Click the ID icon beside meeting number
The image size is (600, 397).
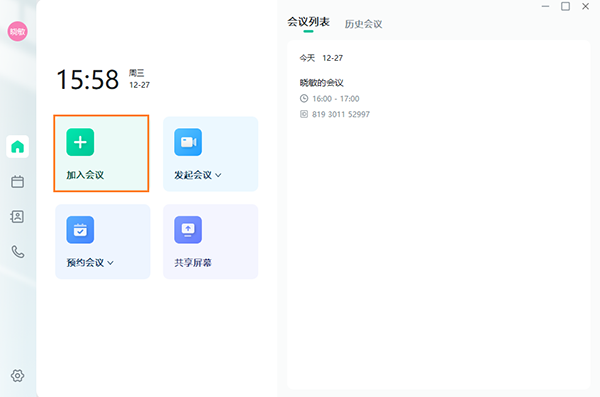tap(304, 114)
